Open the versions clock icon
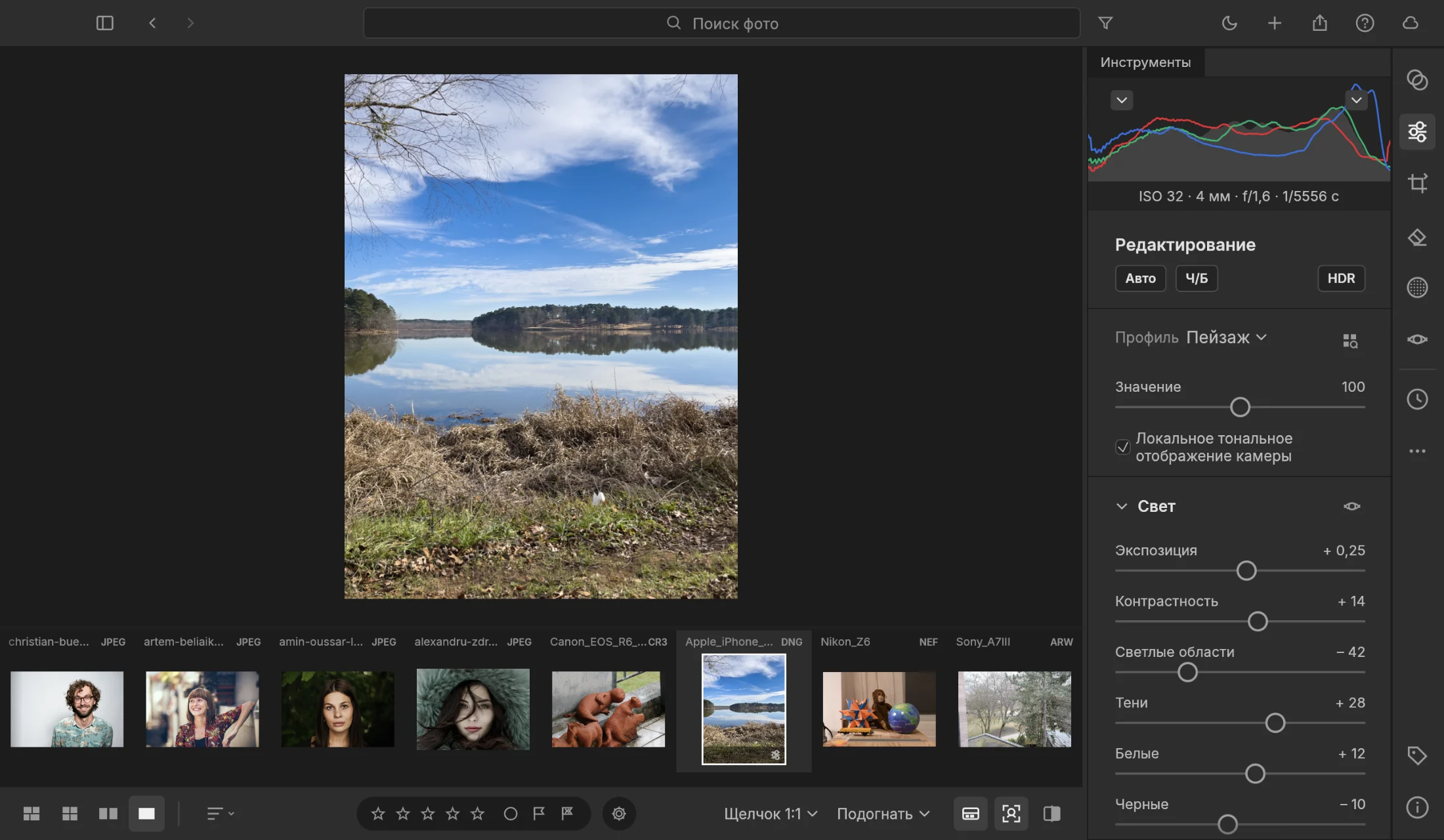This screenshot has width=1444, height=840. (x=1417, y=399)
